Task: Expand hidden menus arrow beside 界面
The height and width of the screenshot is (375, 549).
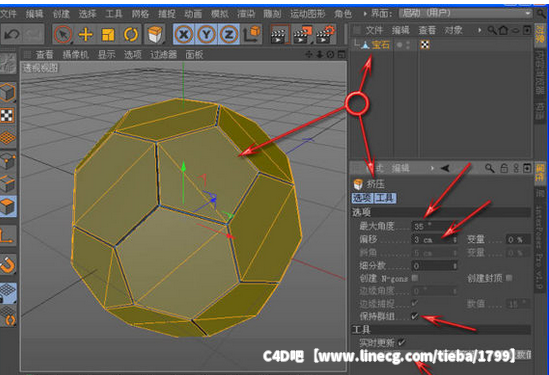Action: point(365,14)
